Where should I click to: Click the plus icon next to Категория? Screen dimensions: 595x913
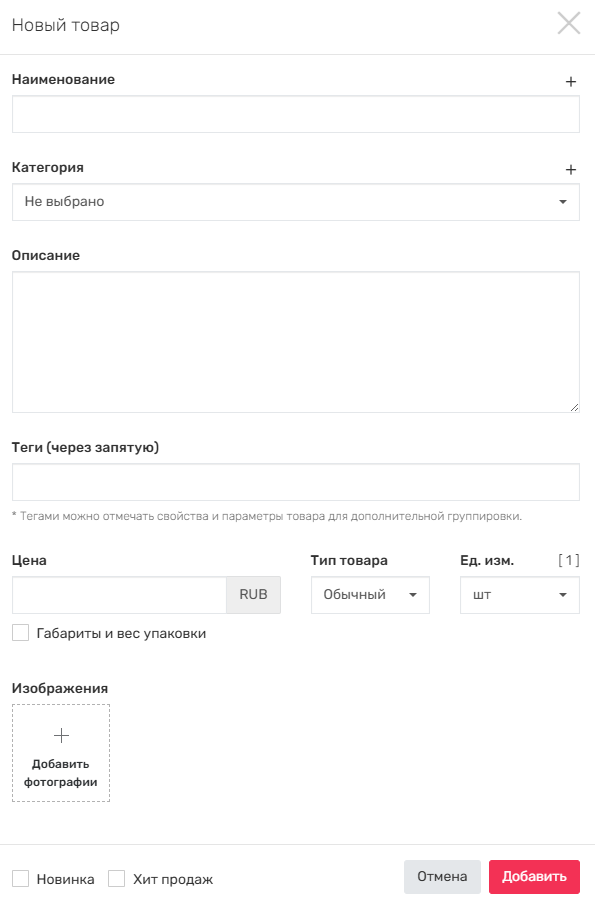(571, 169)
